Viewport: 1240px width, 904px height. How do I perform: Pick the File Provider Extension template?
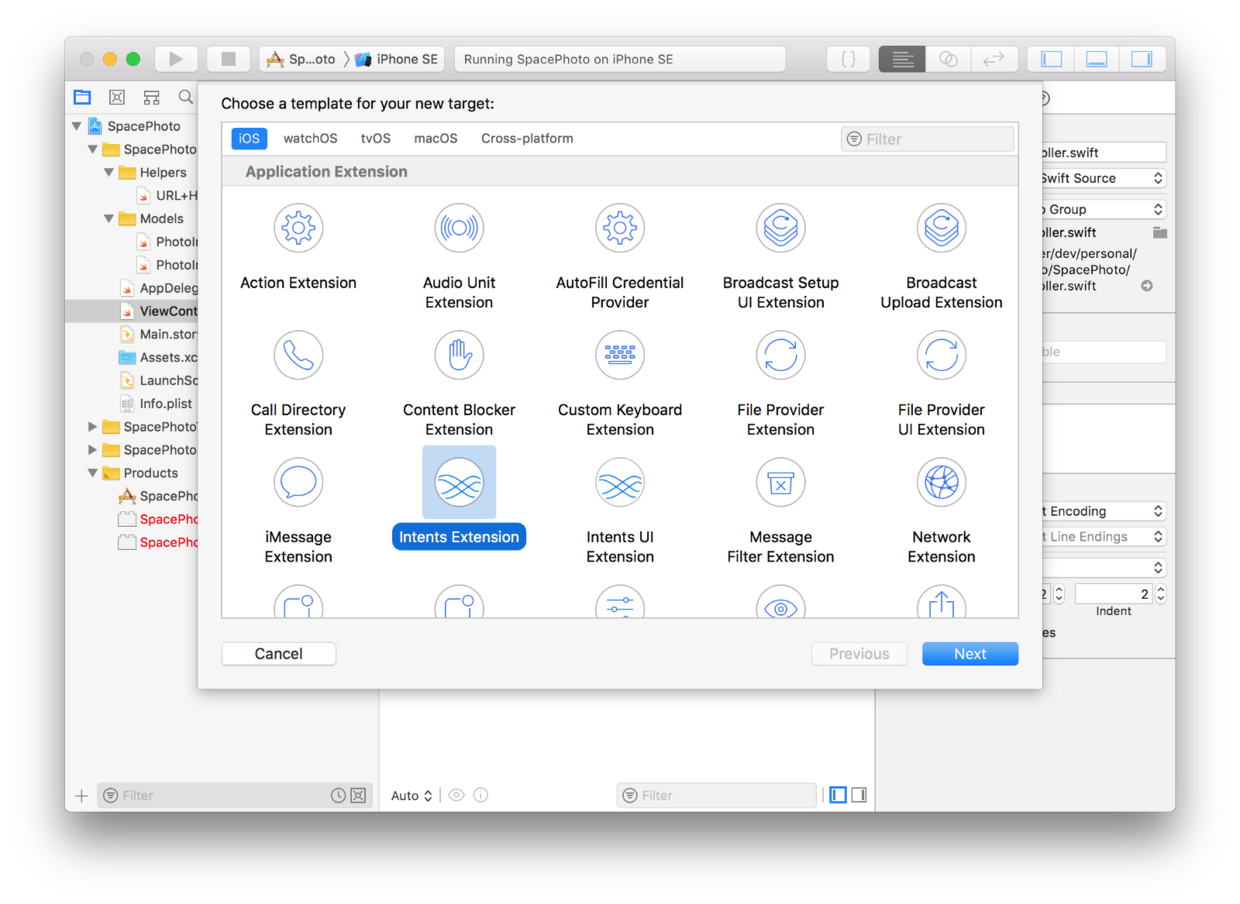(780, 355)
